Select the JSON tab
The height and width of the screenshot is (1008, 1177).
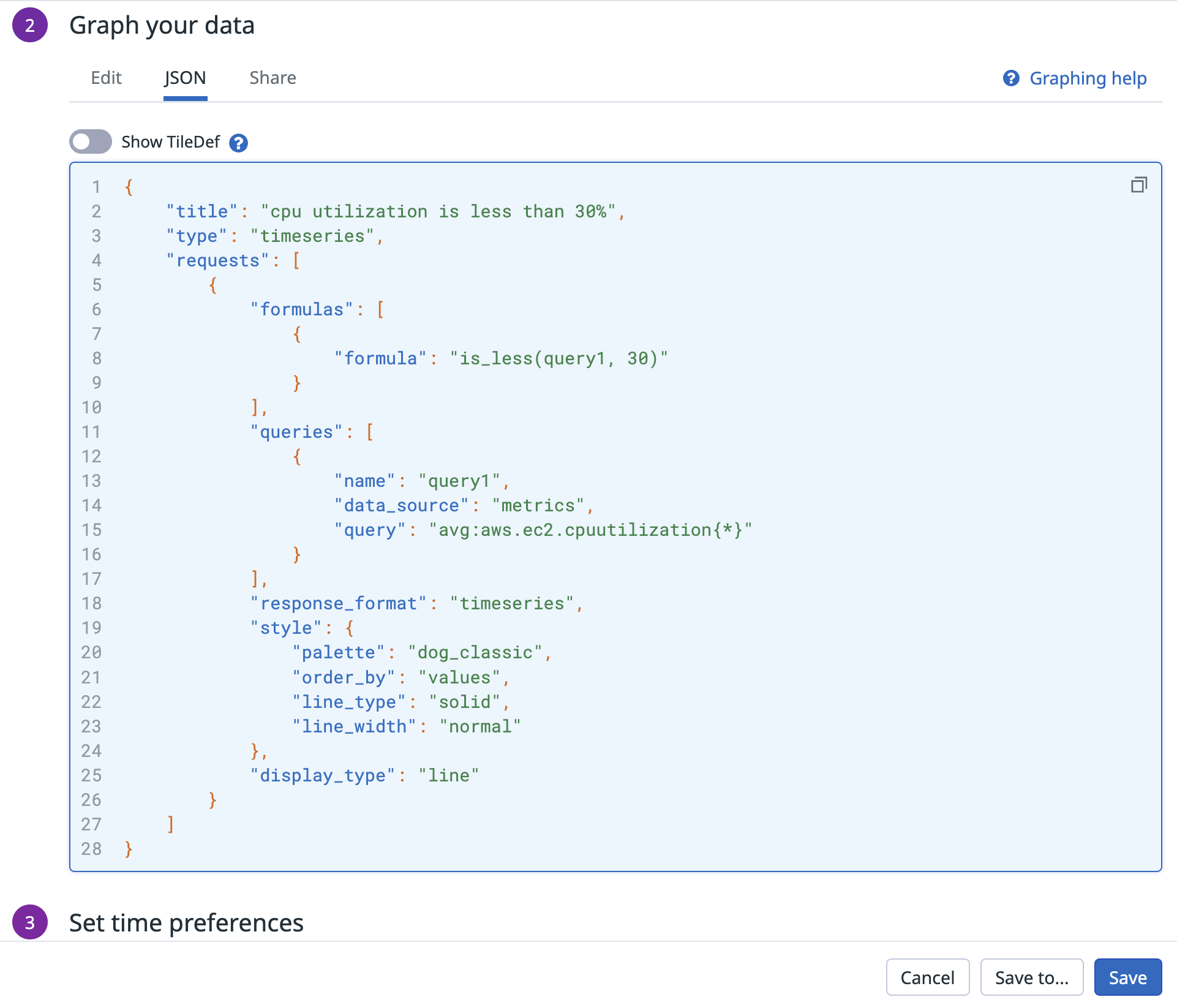(185, 78)
